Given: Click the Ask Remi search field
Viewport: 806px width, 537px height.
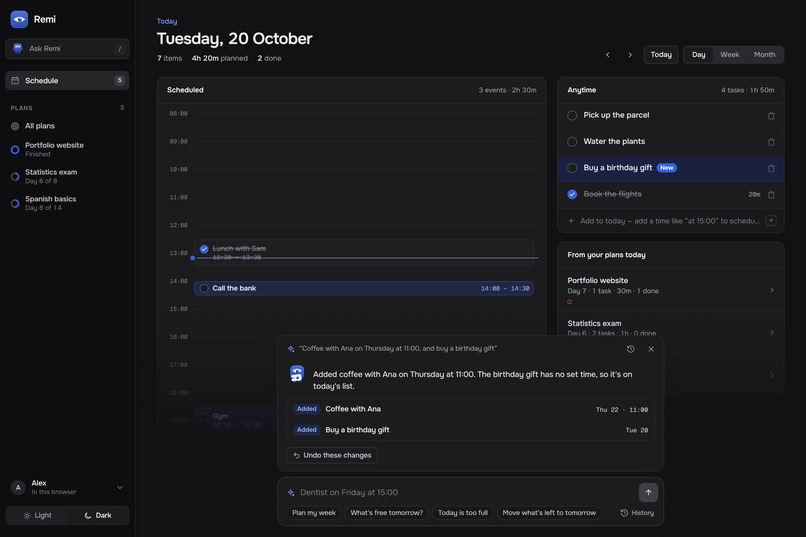Looking at the screenshot, I should point(67,49).
